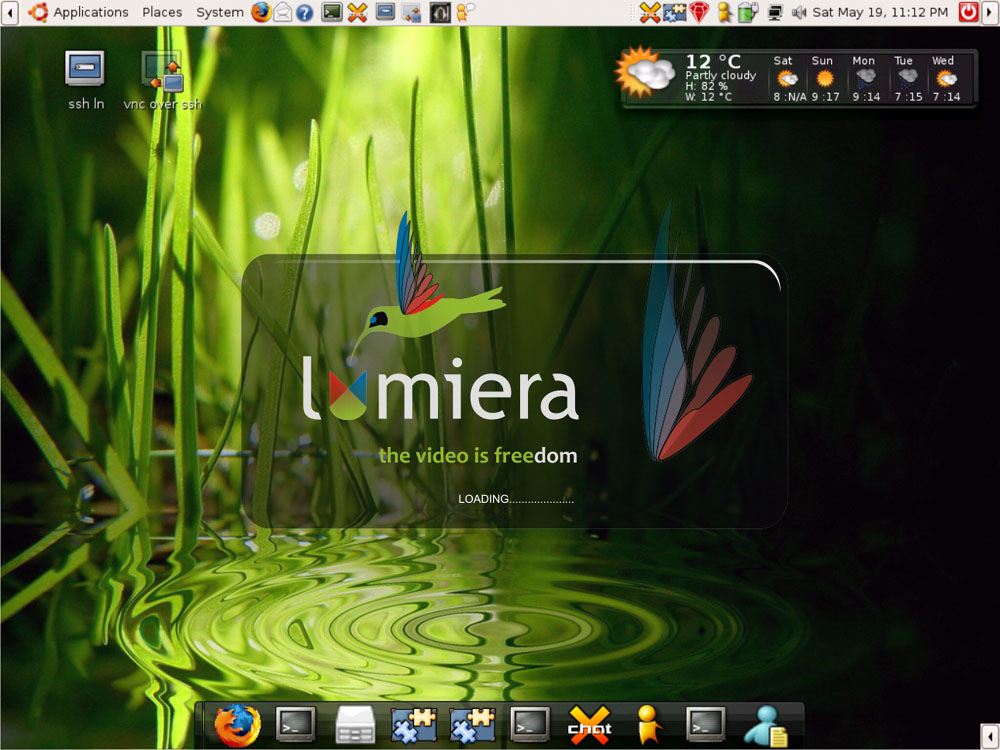
Task: Open the mail envelope launcher in top panel
Action: [x=283, y=12]
